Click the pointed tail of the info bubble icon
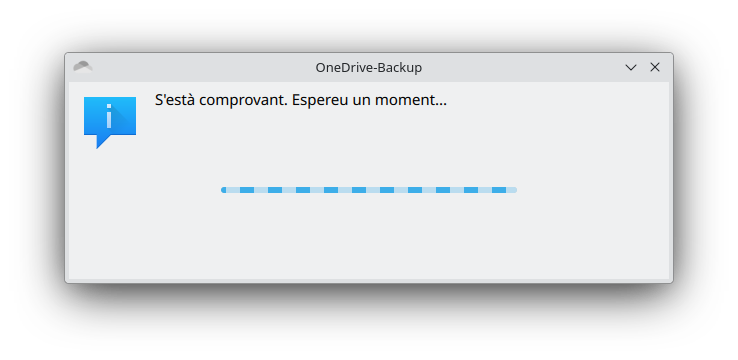Screen dimensions: 738x360 (x=100, y=142)
